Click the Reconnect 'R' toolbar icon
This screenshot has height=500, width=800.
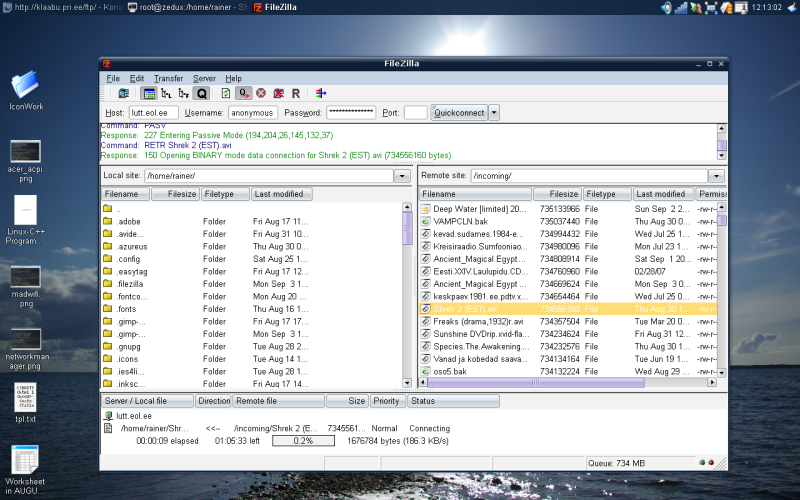click(295, 93)
